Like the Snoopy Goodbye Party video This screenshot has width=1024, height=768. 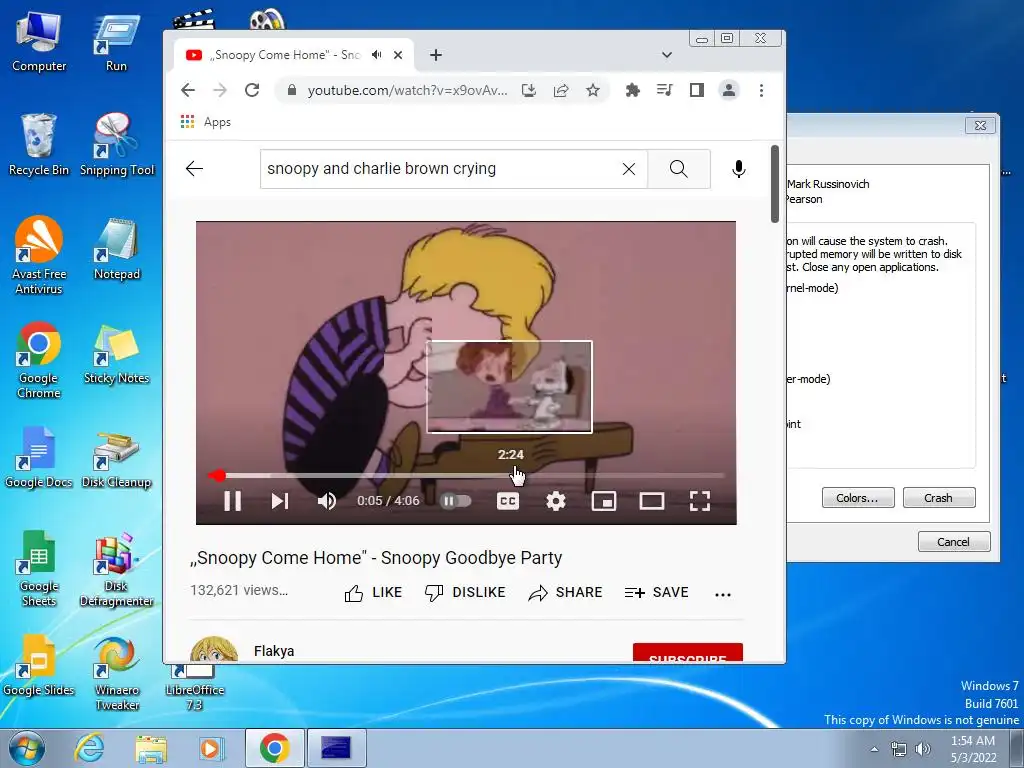tap(373, 592)
